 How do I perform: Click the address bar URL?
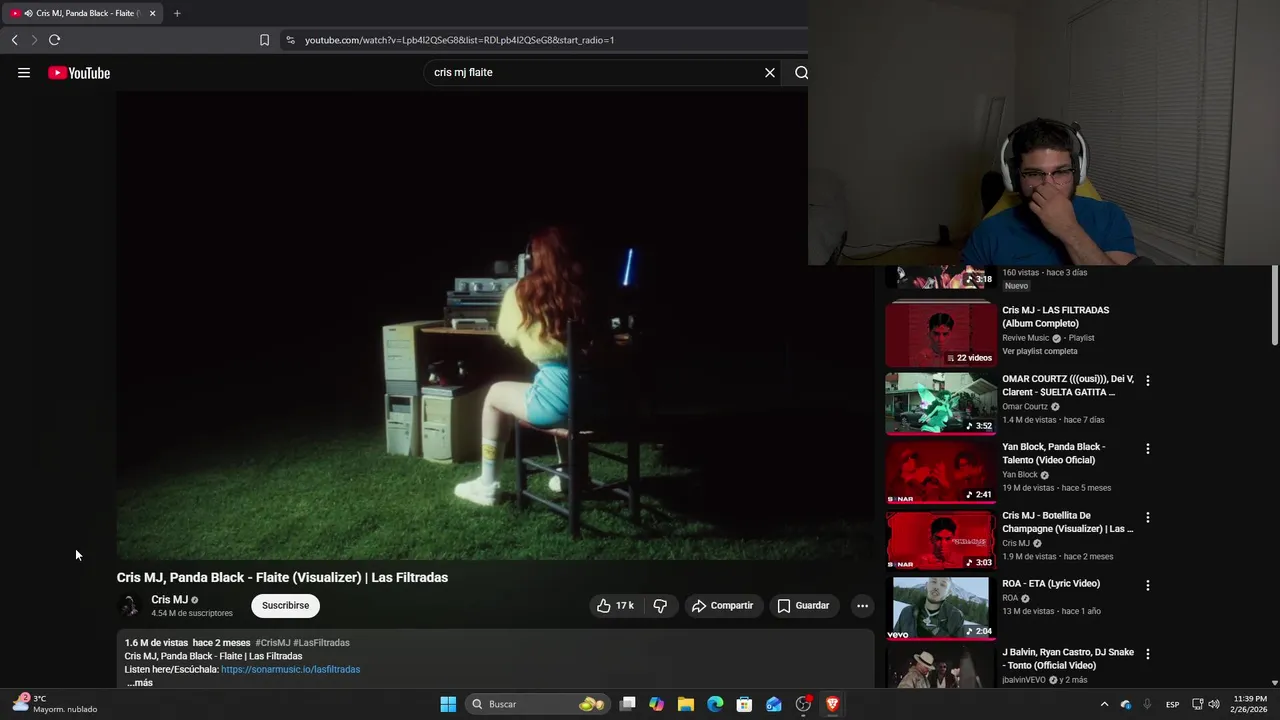point(459,40)
